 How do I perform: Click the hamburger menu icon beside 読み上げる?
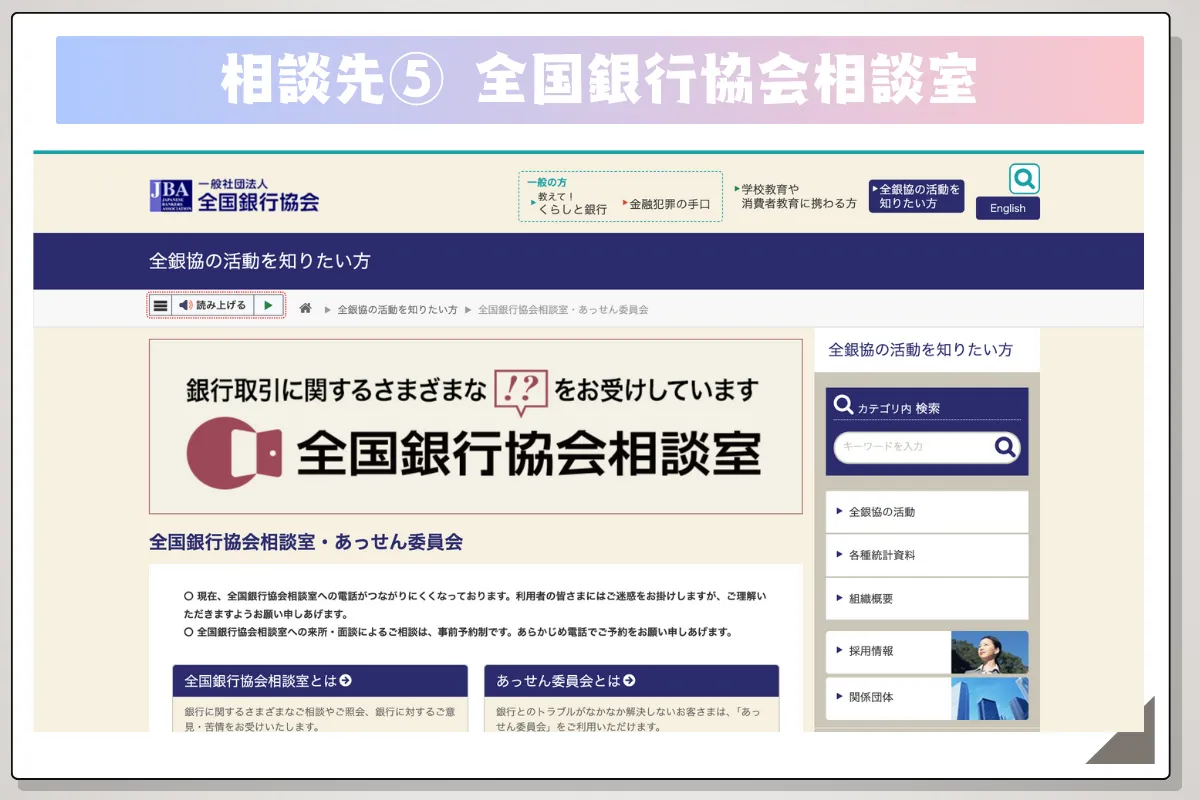coord(160,304)
